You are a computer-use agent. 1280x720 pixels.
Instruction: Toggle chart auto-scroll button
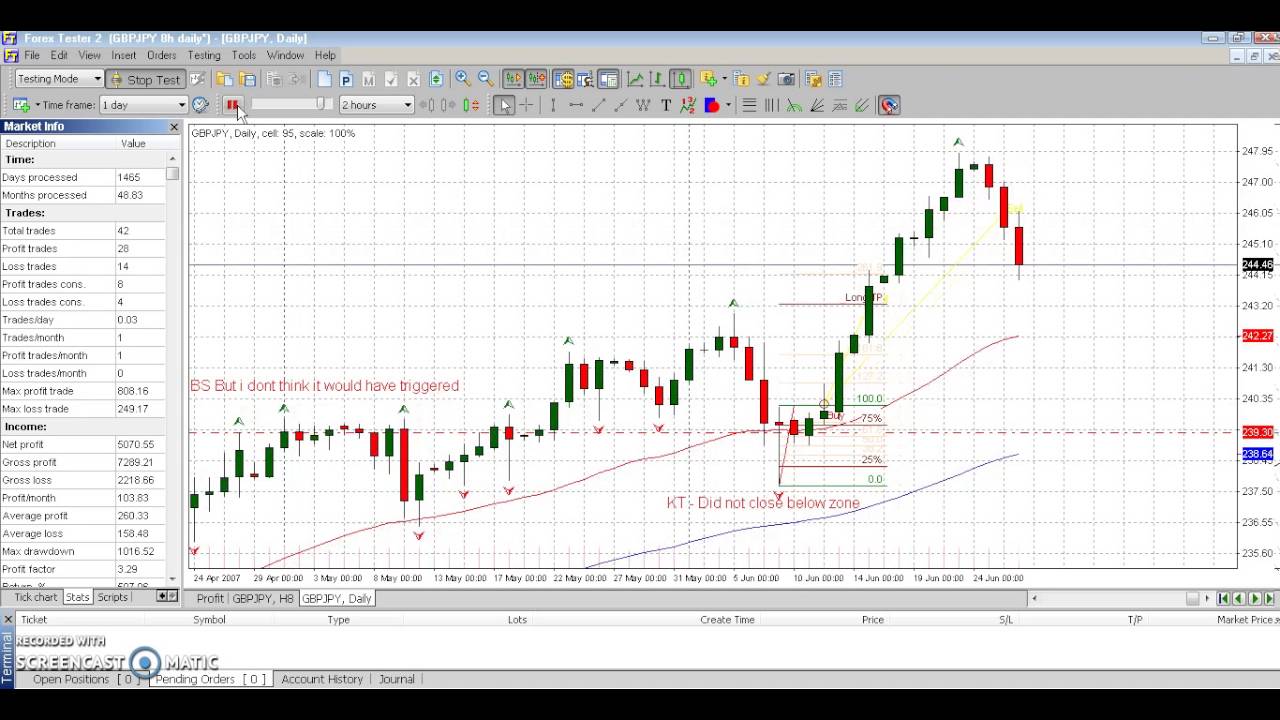pyautogui.click(x=513, y=79)
